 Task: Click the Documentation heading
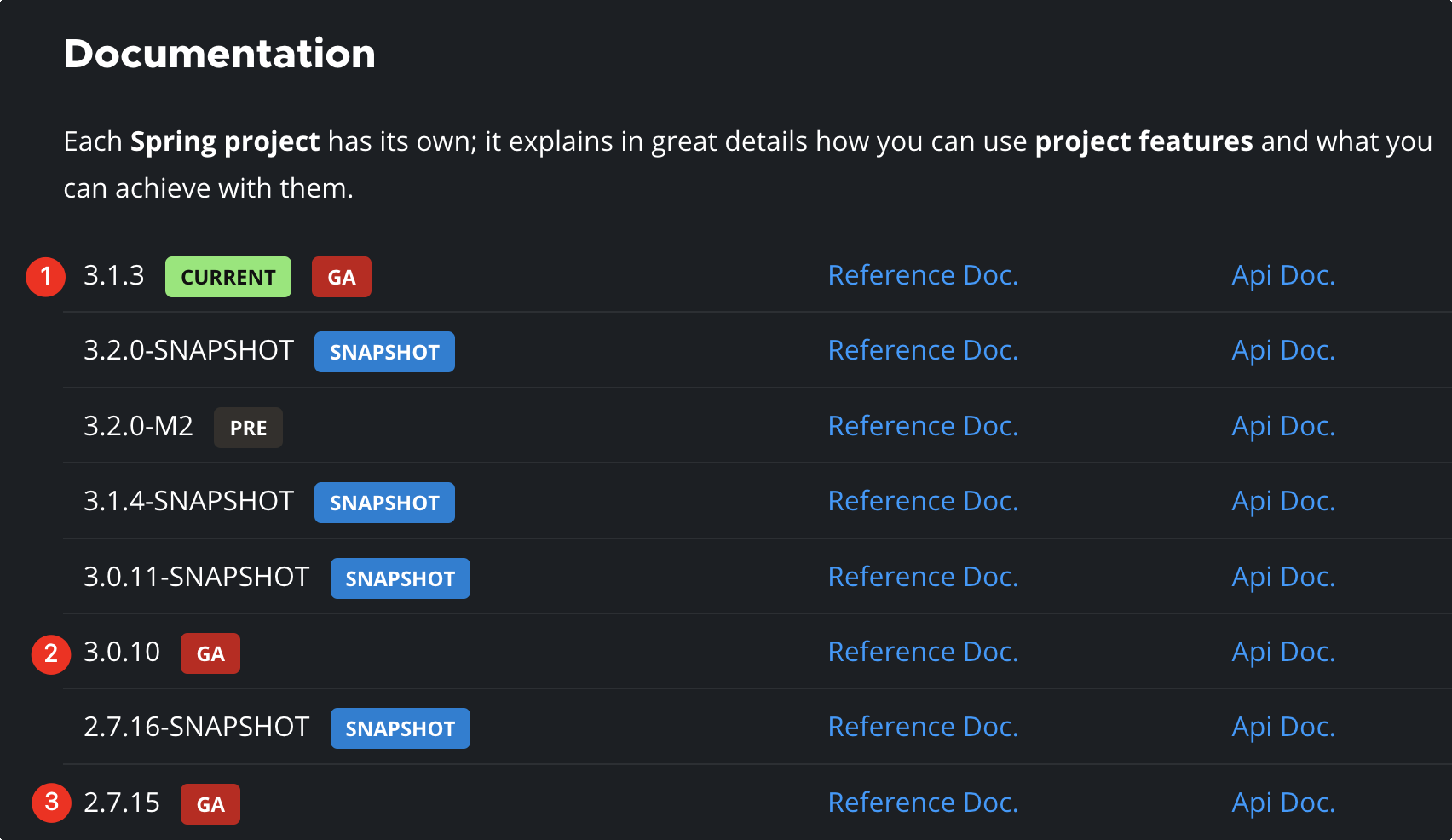click(219, 54)
